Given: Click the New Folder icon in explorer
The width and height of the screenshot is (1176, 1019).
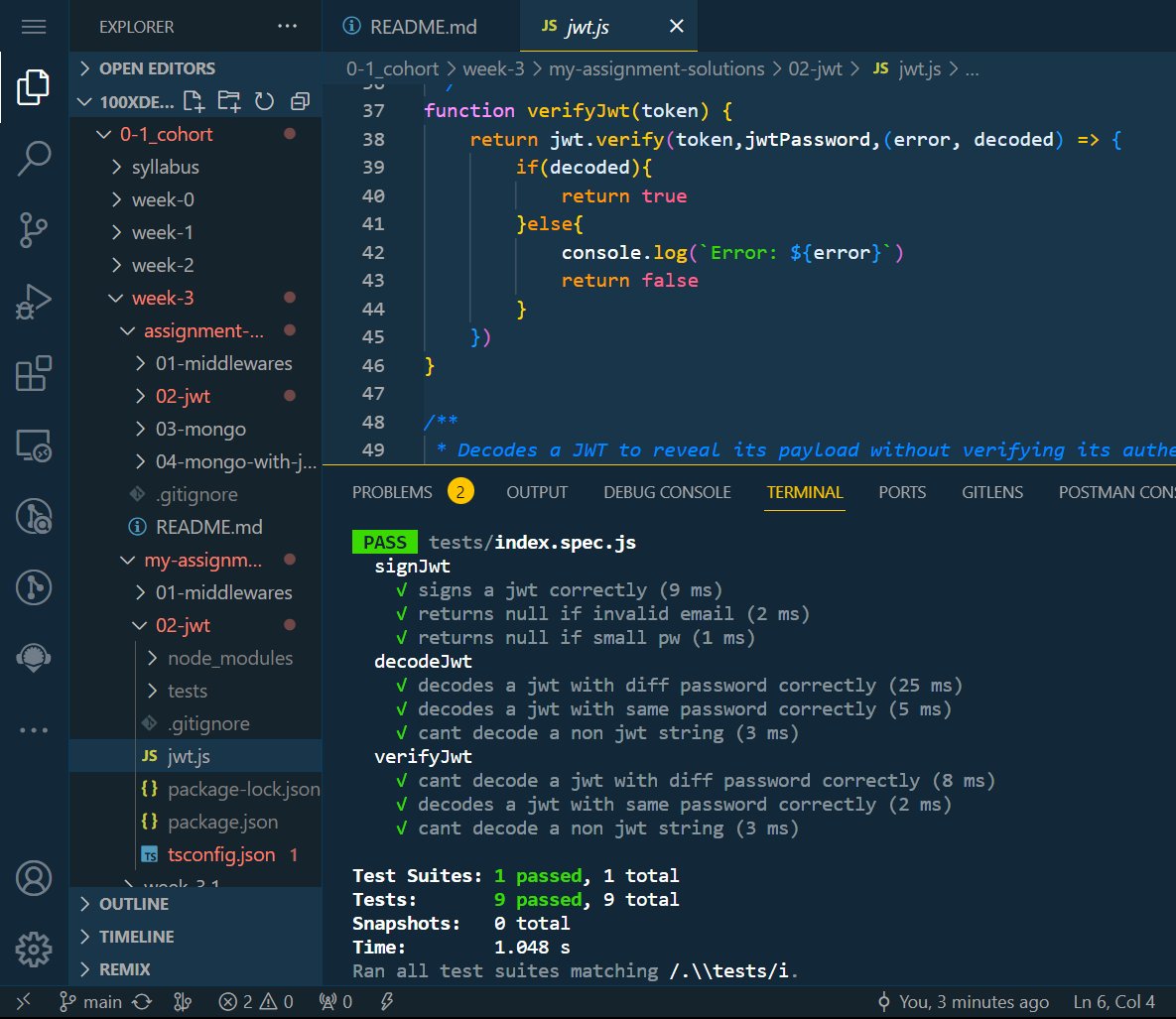Looking at the screenshot, I should point(229,101).
